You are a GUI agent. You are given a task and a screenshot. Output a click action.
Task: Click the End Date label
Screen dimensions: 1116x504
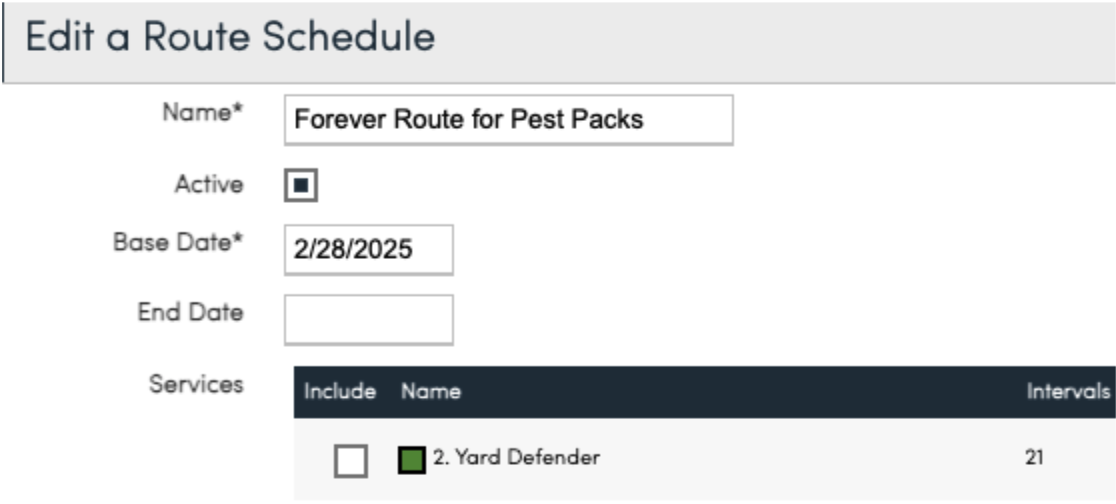coord(190,312)
